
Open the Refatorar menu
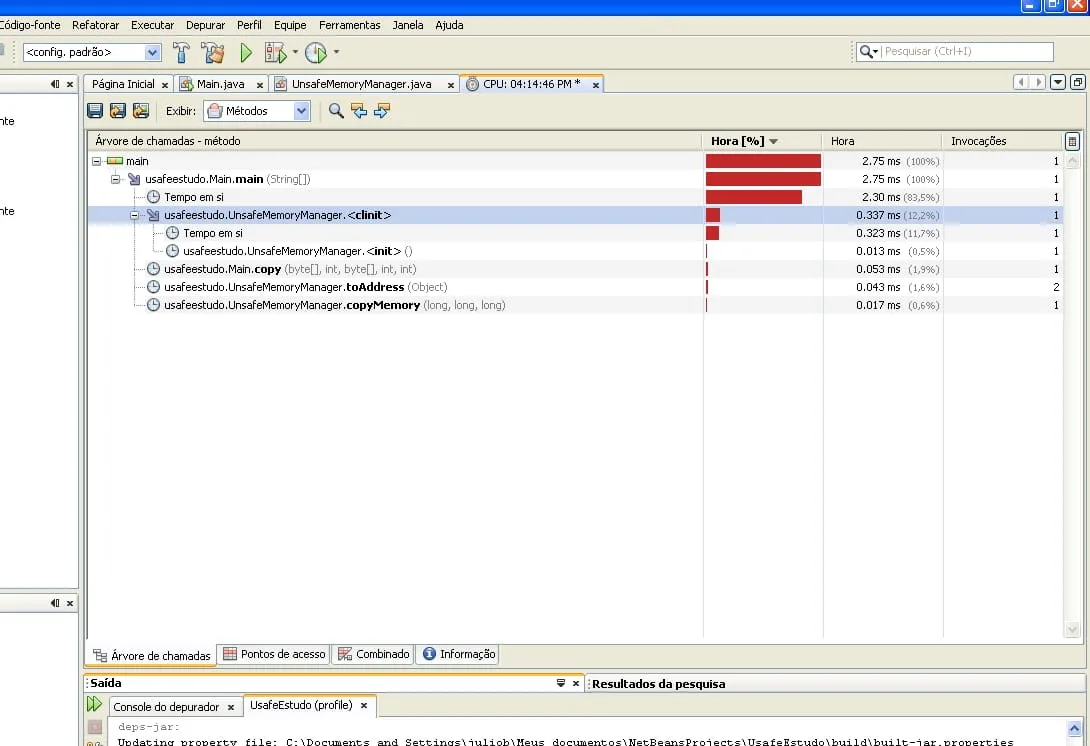pyautogui.click(x=95, y=25)
